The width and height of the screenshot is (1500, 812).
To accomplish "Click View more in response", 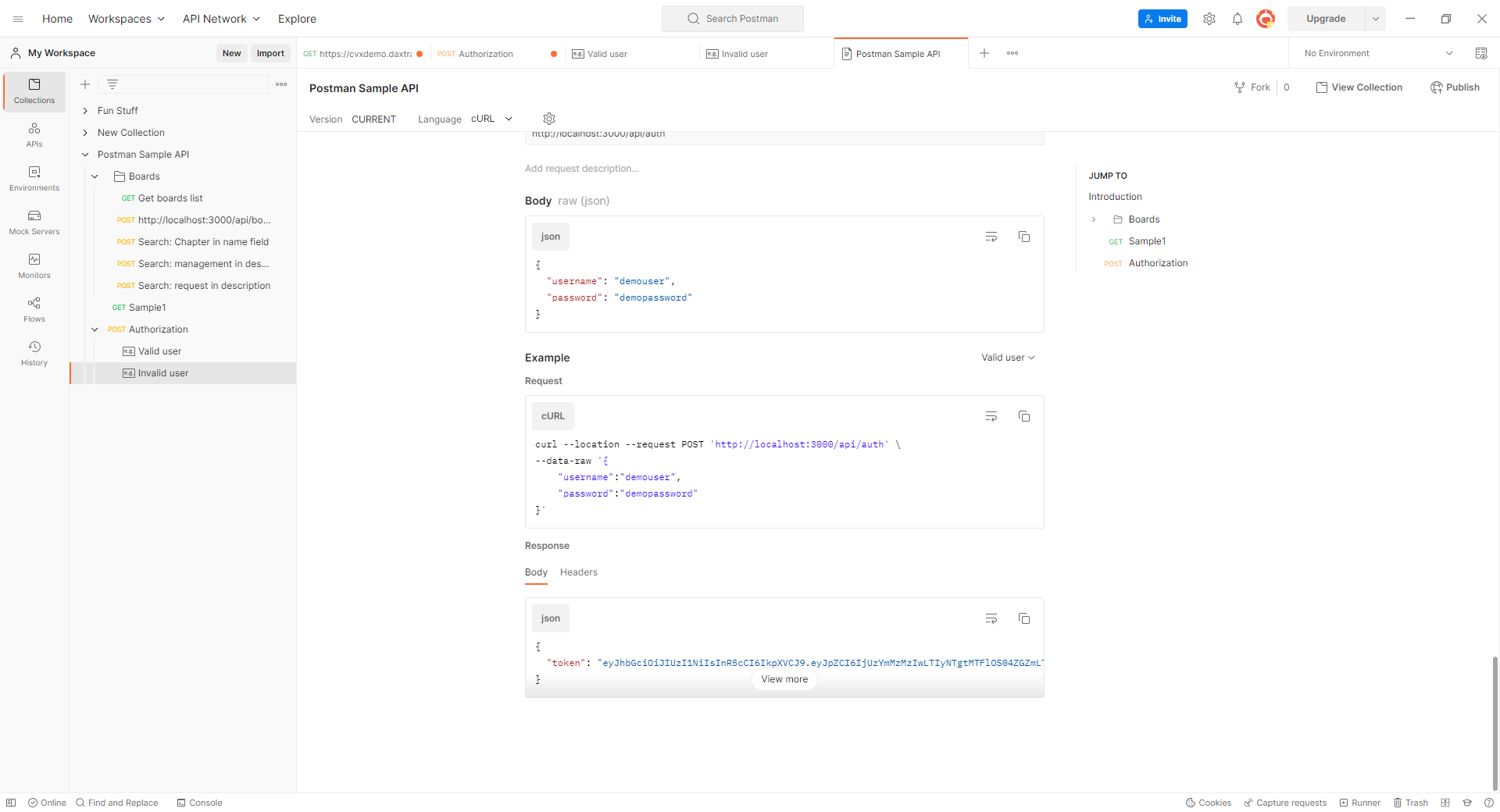I will click(784, 679).
